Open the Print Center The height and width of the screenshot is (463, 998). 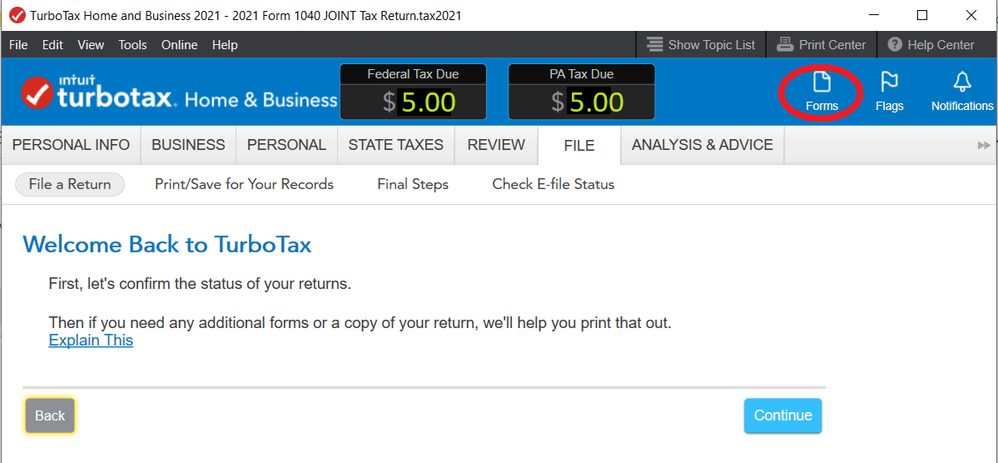822,45
